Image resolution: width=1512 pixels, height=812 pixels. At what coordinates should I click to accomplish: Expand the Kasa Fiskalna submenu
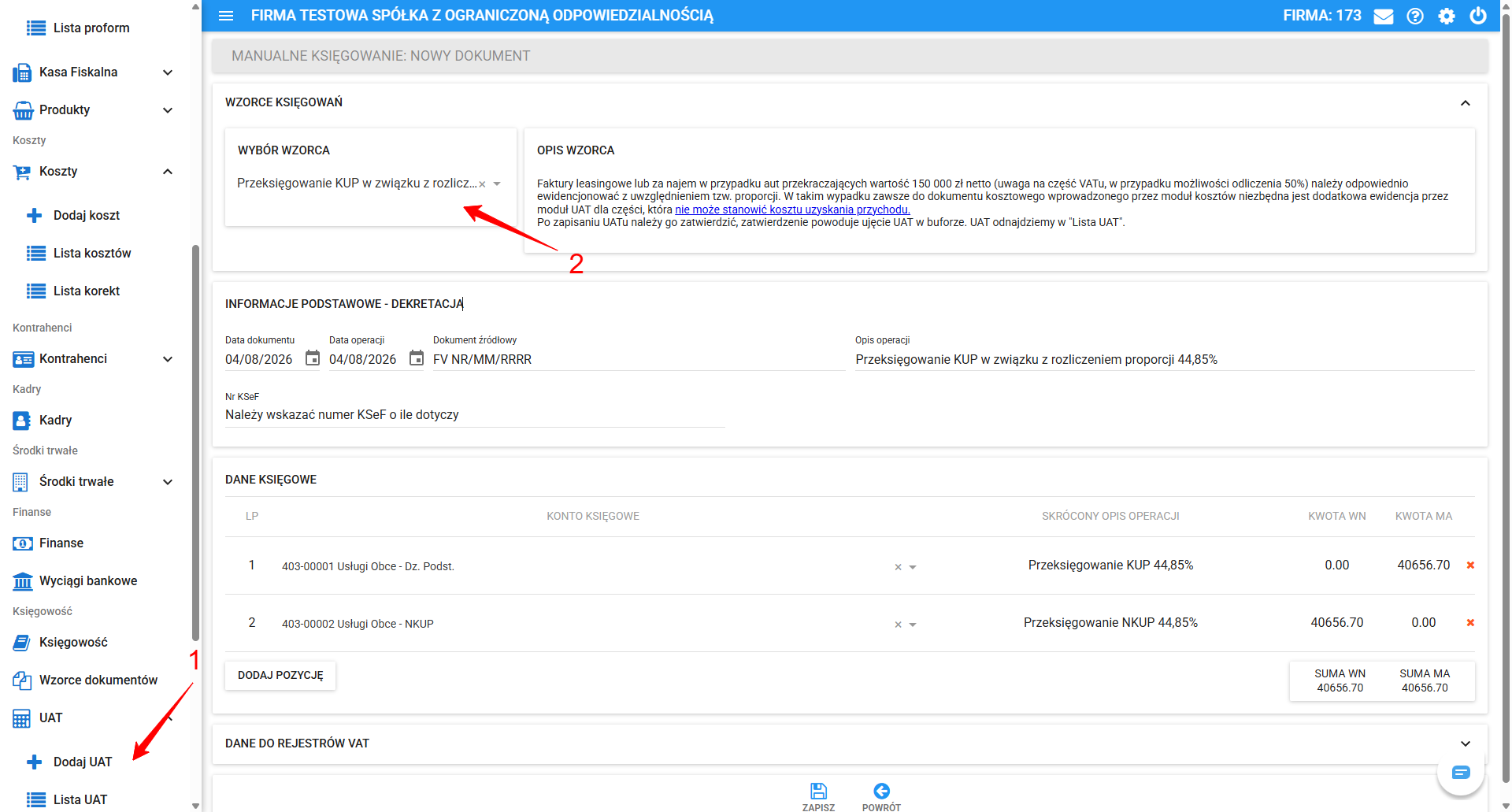[x=168, y=72]
